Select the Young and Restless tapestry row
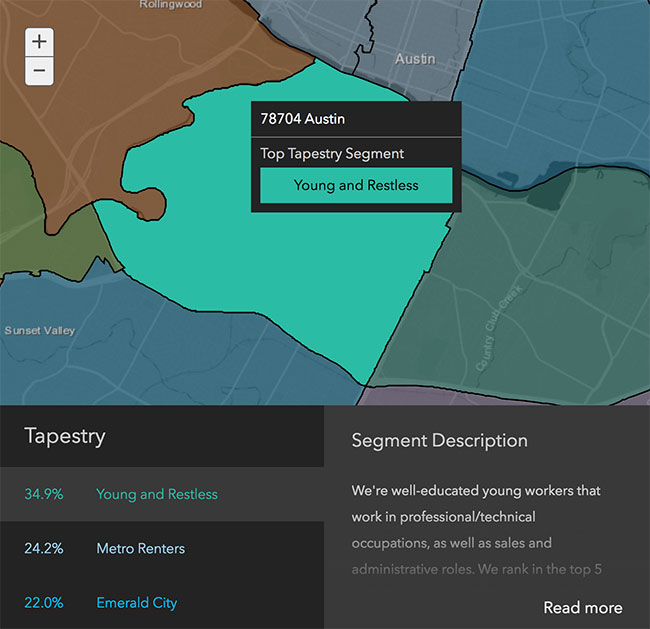650x629 pixels. [162, 494]
